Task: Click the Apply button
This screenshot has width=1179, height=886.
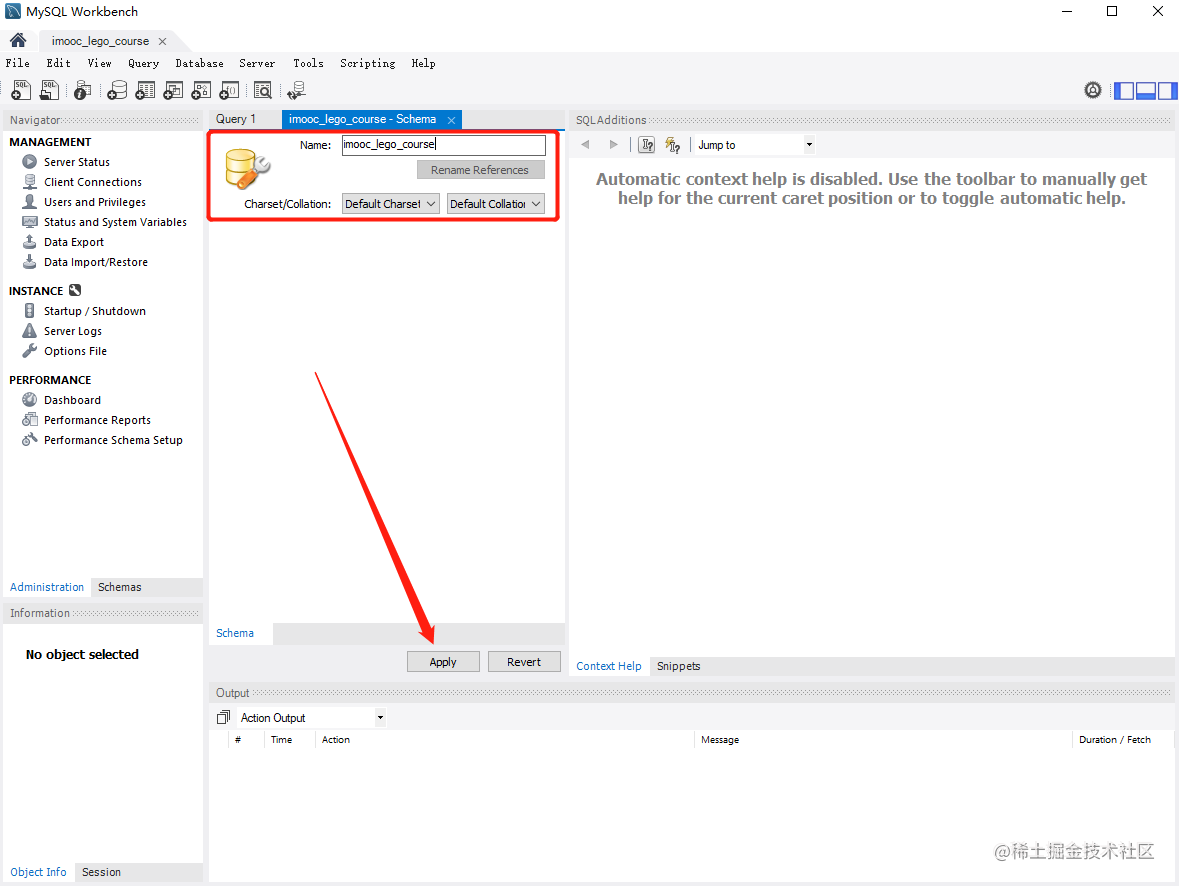Action: (x=443, y=662)
